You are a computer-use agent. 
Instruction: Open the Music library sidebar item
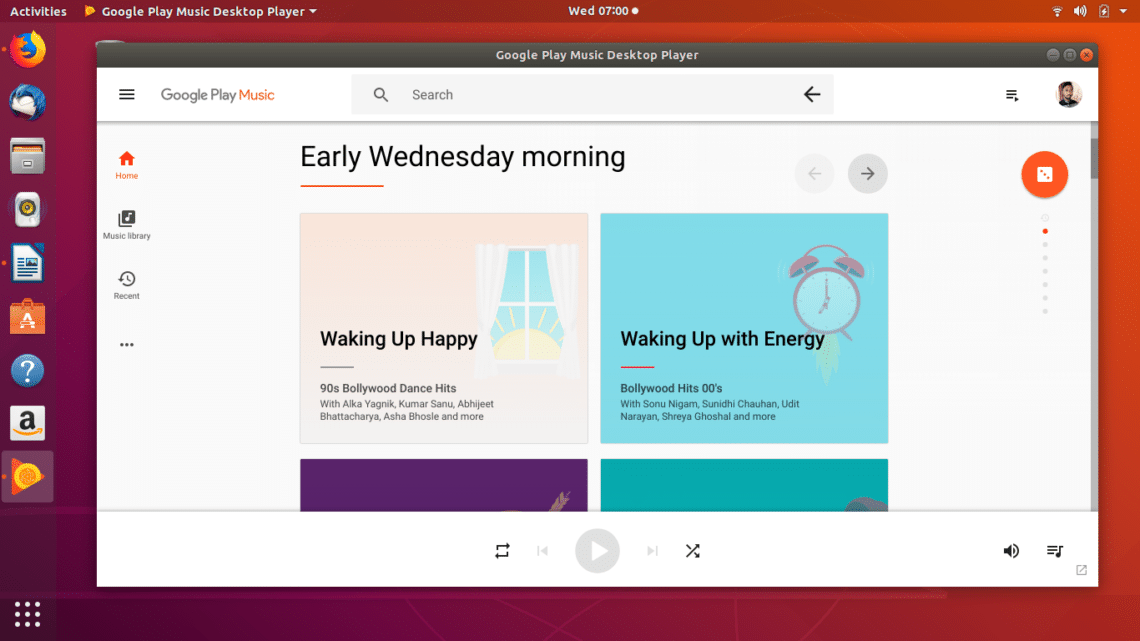pos(127,225)
